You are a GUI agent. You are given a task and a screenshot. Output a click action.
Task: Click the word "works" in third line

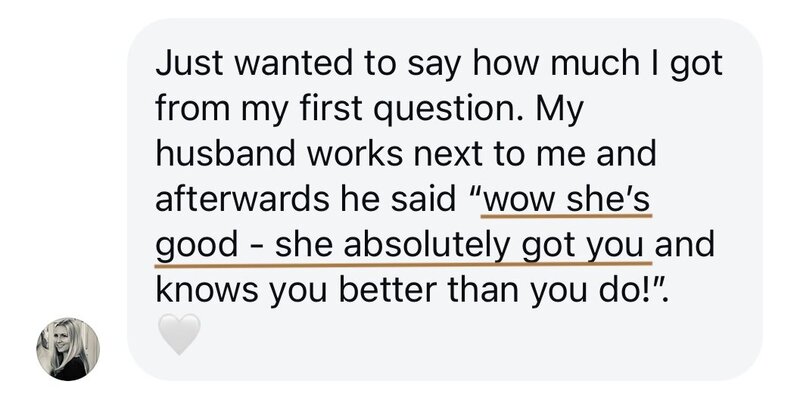(354, 155)
